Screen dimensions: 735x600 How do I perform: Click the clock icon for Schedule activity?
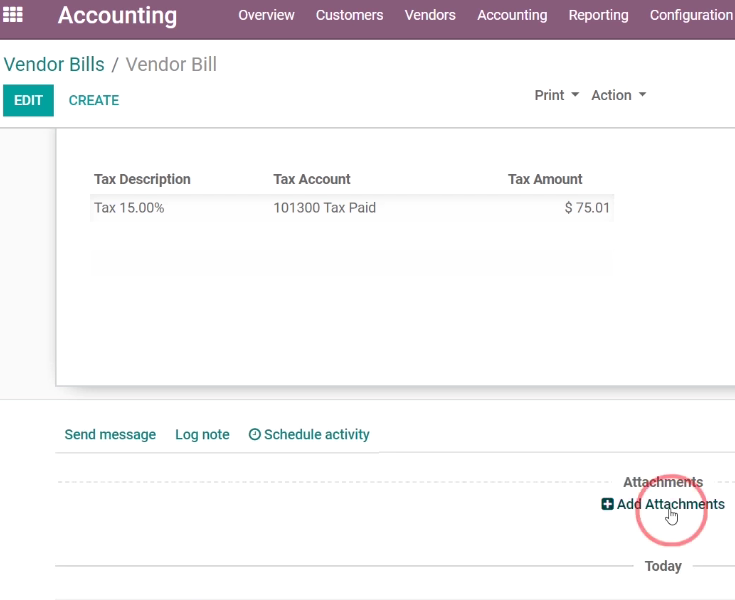pyautogui.click(x=254, y=435)
